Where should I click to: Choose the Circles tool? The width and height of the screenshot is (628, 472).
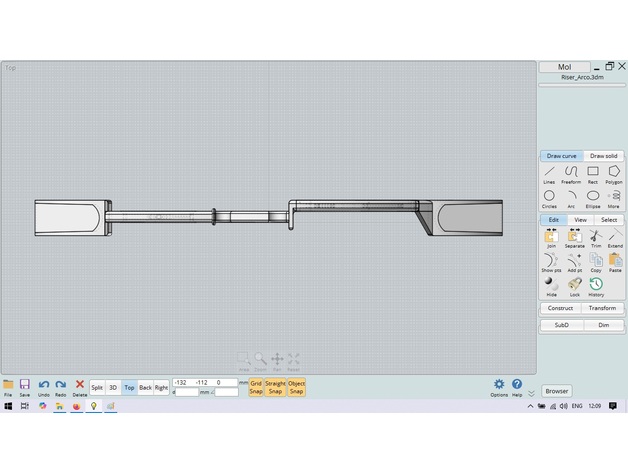click(549, 198)
